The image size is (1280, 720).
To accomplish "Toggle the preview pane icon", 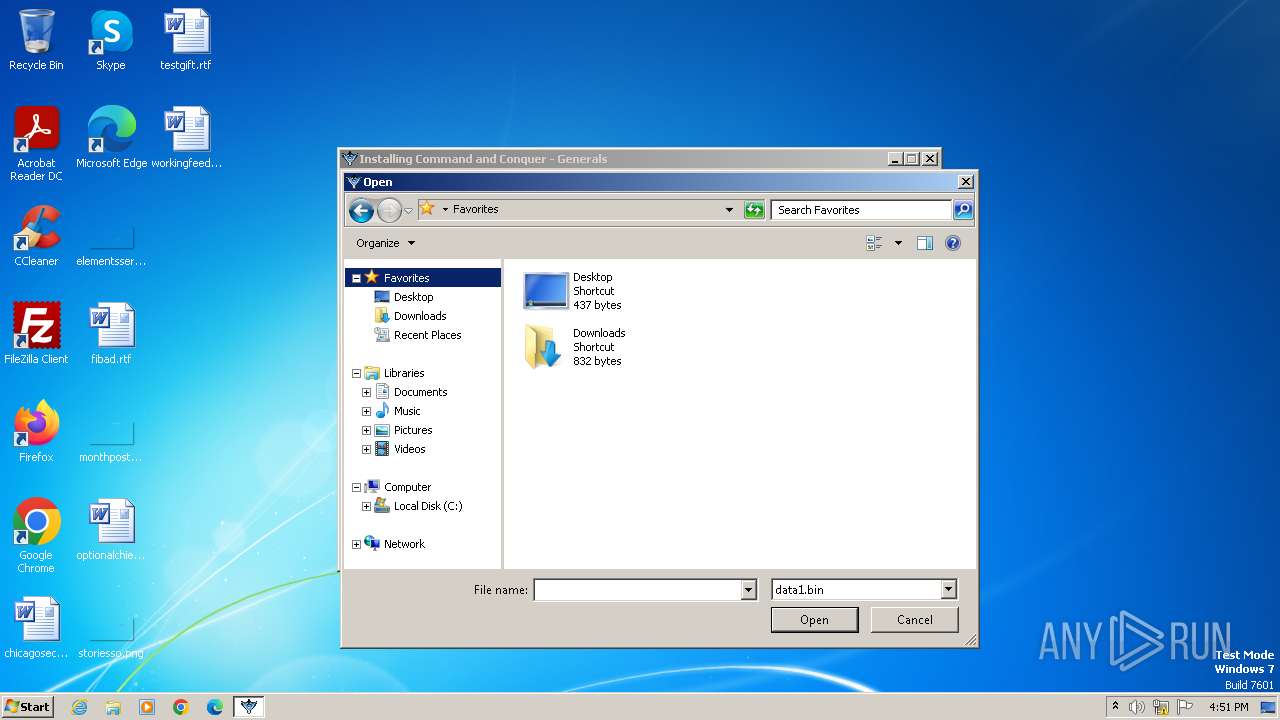I will 925,243.
